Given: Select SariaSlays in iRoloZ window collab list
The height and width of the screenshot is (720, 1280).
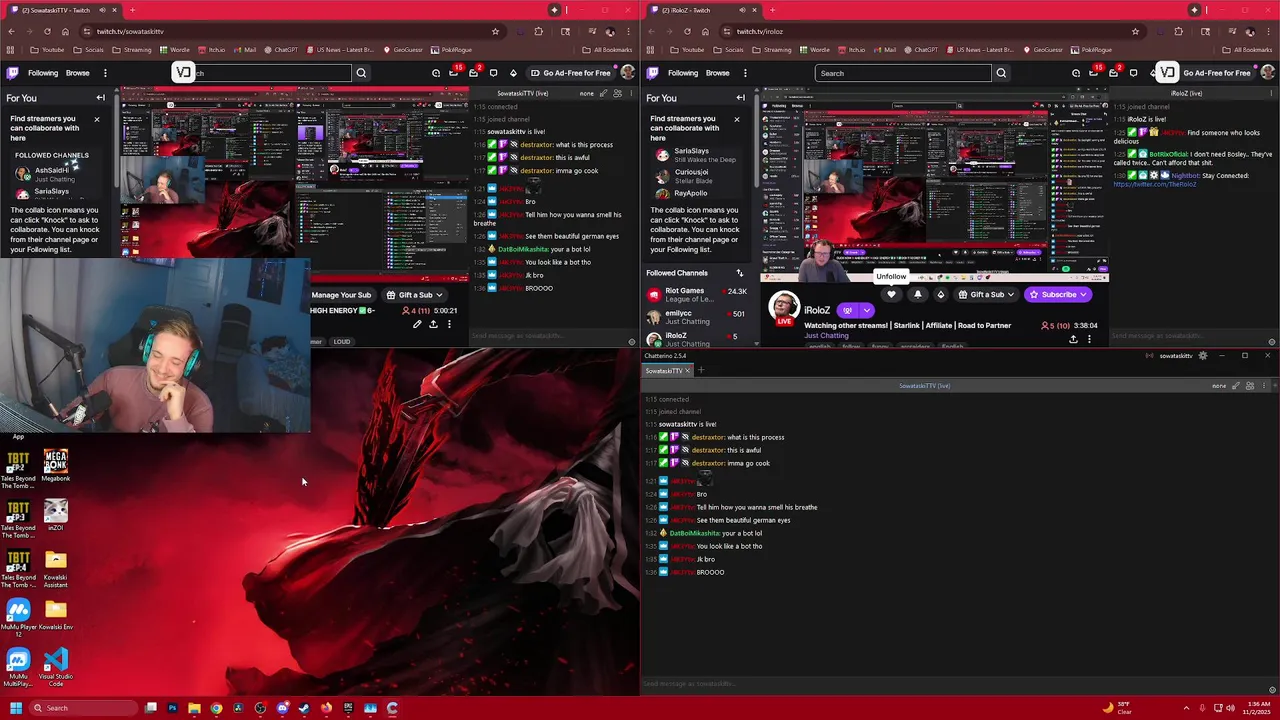Looking at the screenshot, I should coord(696,155).
